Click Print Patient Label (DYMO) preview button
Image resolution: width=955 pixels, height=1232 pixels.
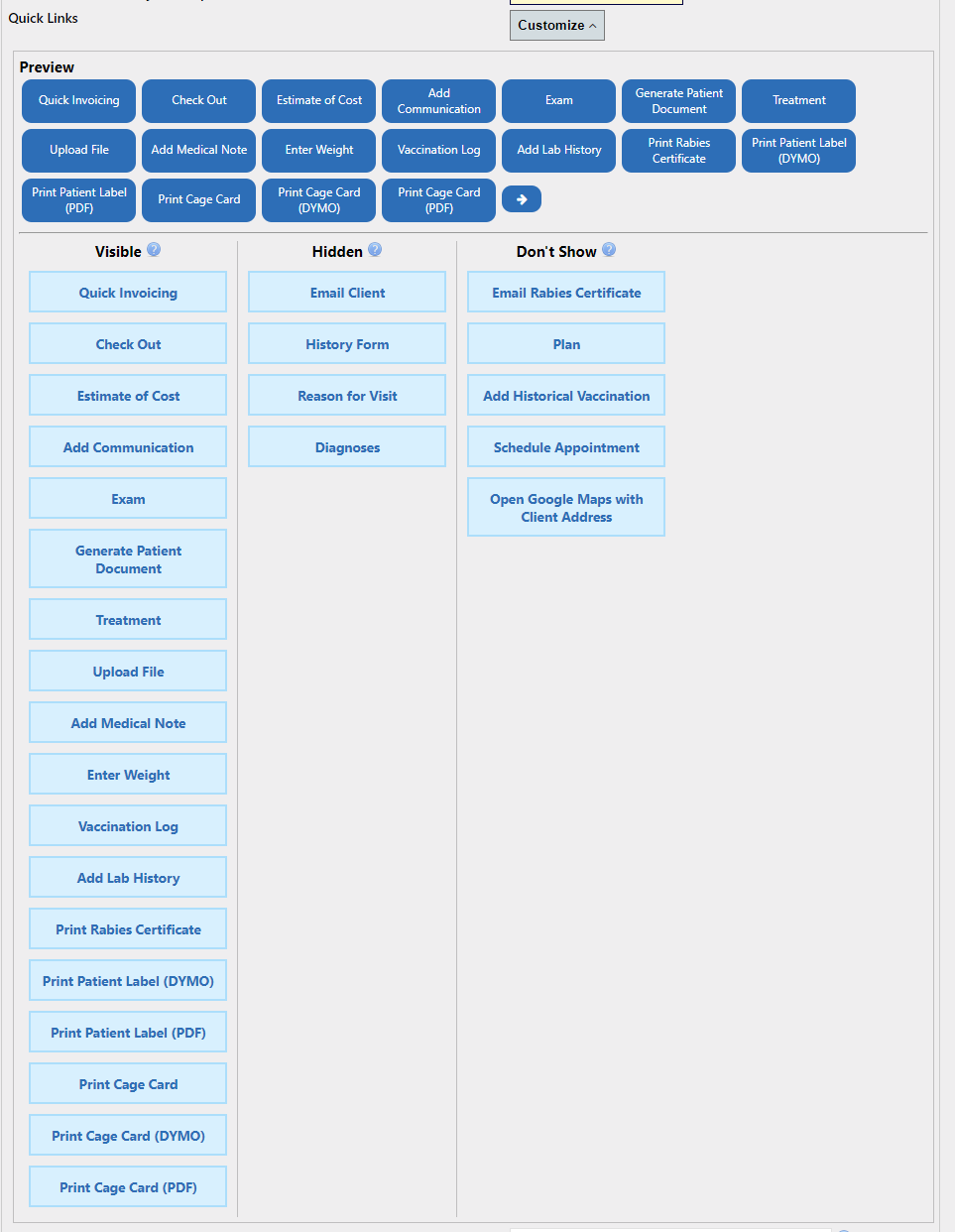pyautogui.click(x=799, y=151)
